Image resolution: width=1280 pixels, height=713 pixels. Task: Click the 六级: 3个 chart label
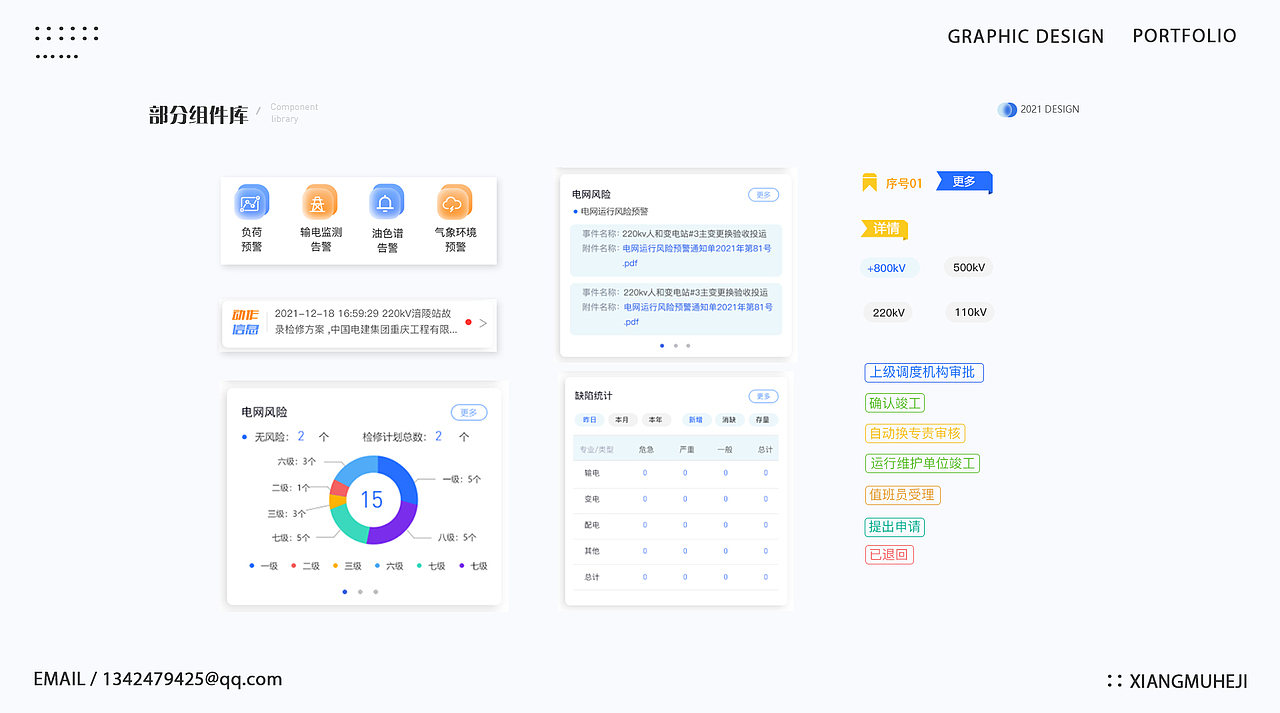[x=297, y=462]
